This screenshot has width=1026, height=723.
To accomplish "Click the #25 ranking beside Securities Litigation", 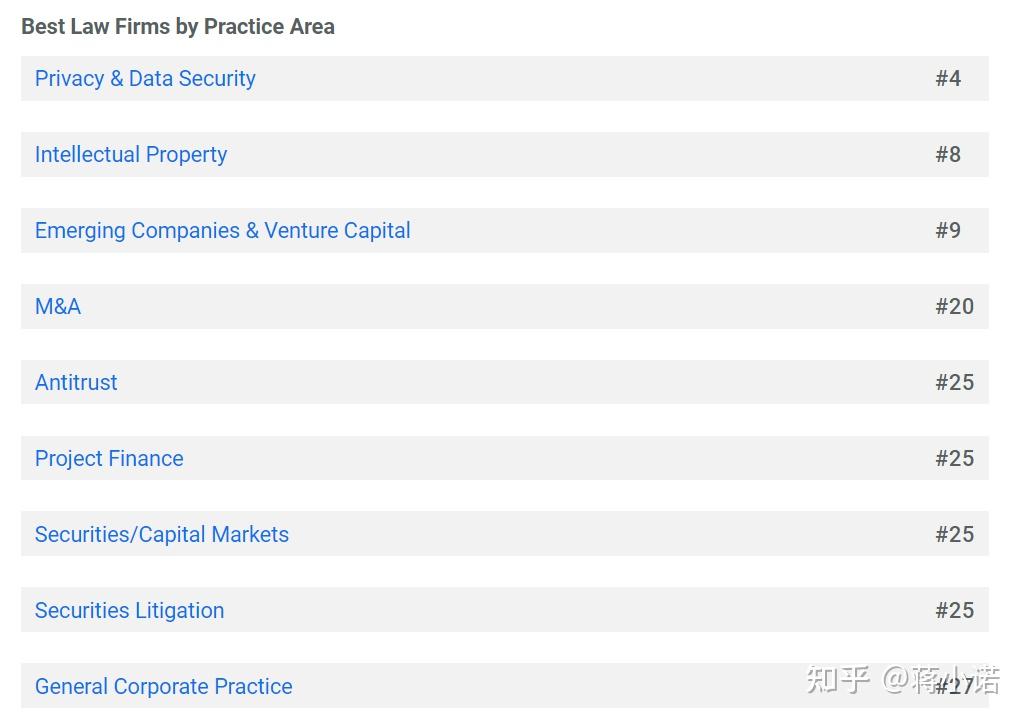I will click(x=954, y=611).
